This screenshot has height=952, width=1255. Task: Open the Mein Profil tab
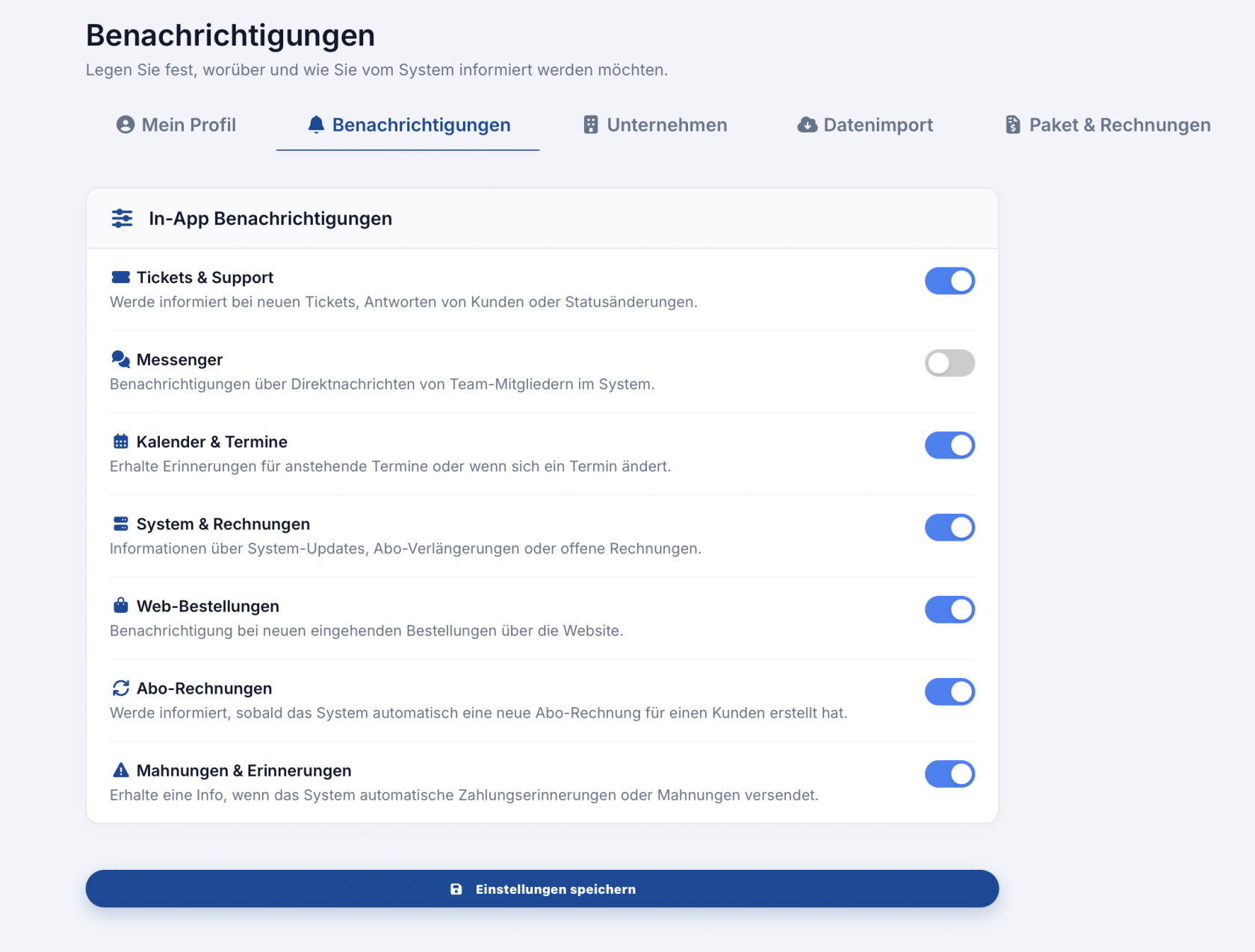point(176,125)
